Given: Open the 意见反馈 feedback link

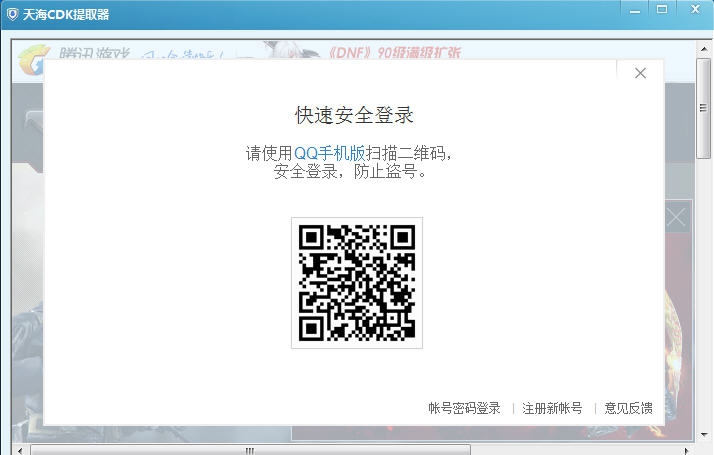Looking at the screenshot, I should [628, 408].
